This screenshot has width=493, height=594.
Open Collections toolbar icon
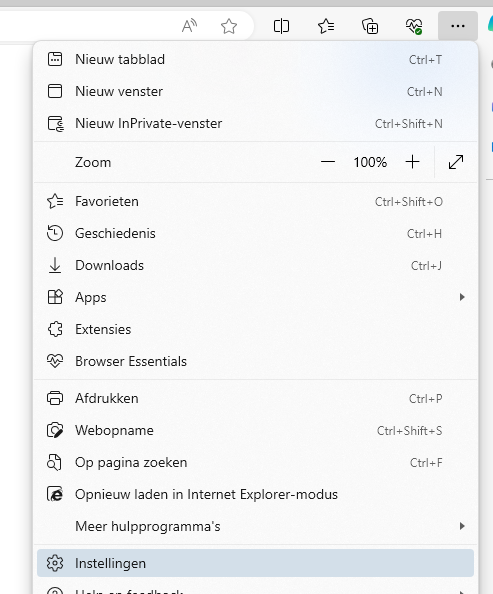(370, 26)
